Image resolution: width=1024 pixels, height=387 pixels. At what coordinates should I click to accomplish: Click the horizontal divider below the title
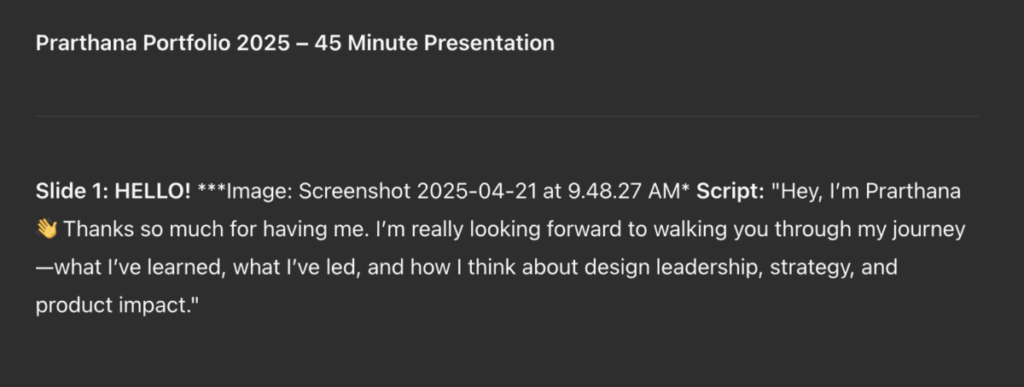coord(507,116)
